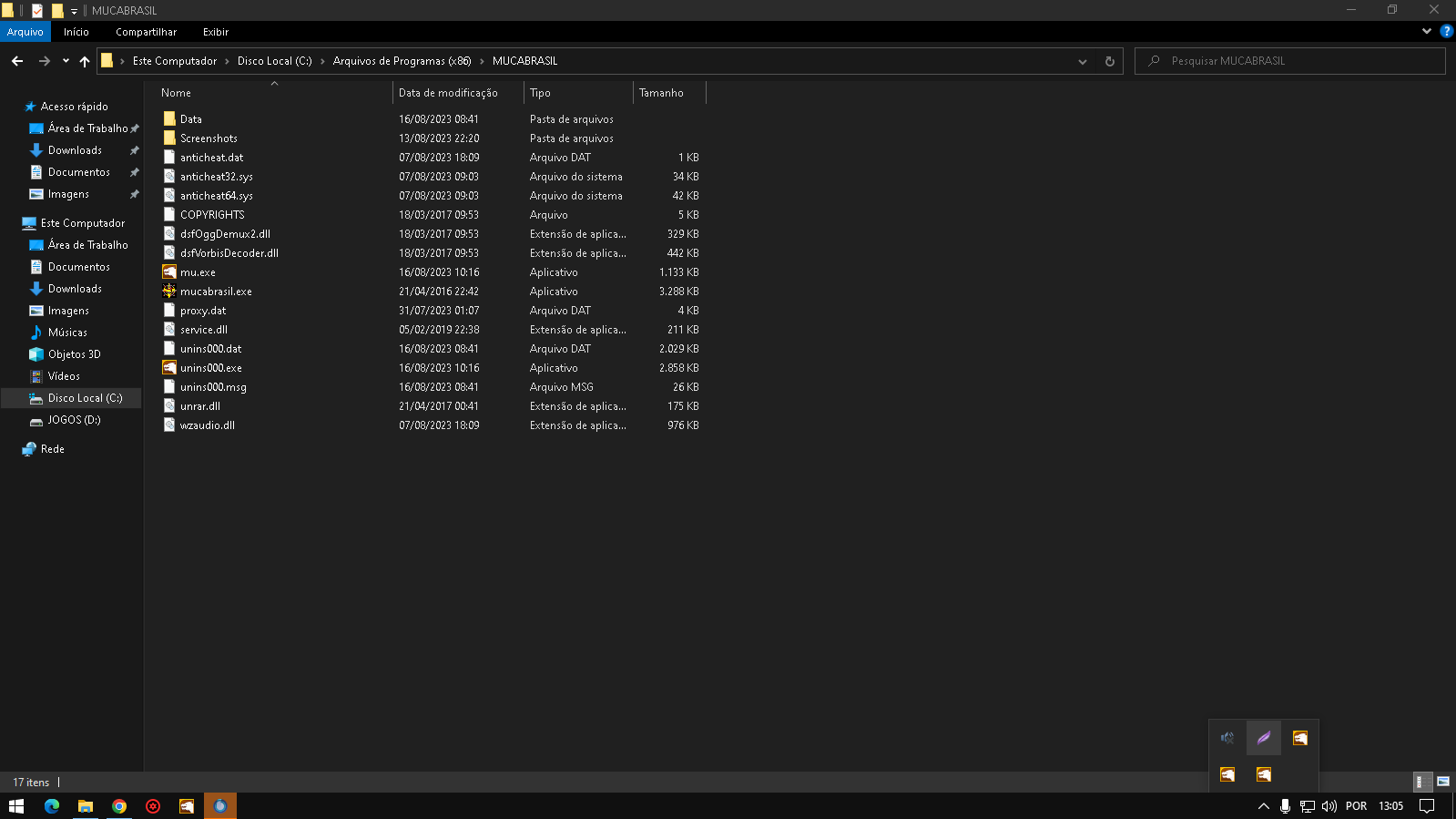The width and height of the screenshot is (1456, 819).
Task: Select the mu.exe application icon
Action: click(x=169, y=272)
